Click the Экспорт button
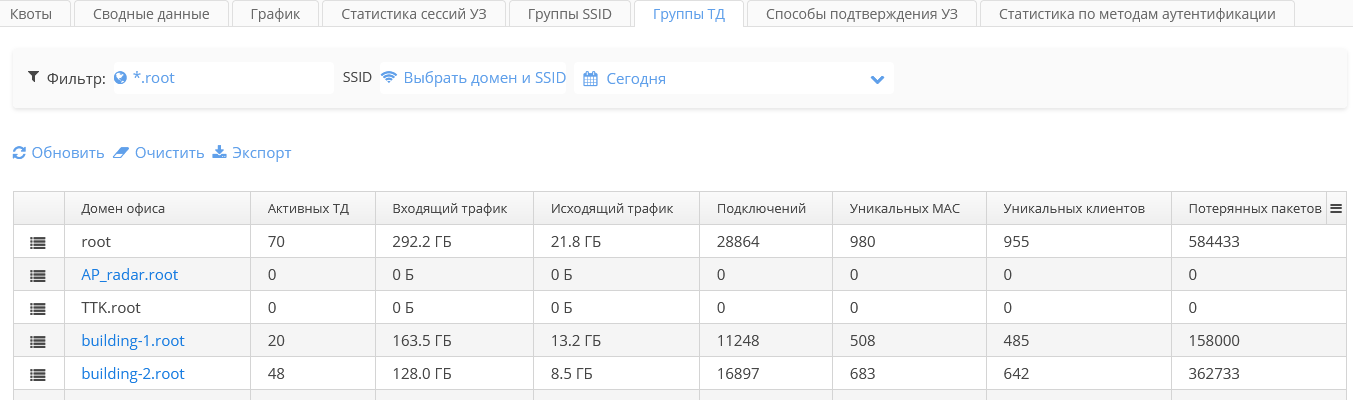This screenshot has width=1353, height=400. (252, 153)
